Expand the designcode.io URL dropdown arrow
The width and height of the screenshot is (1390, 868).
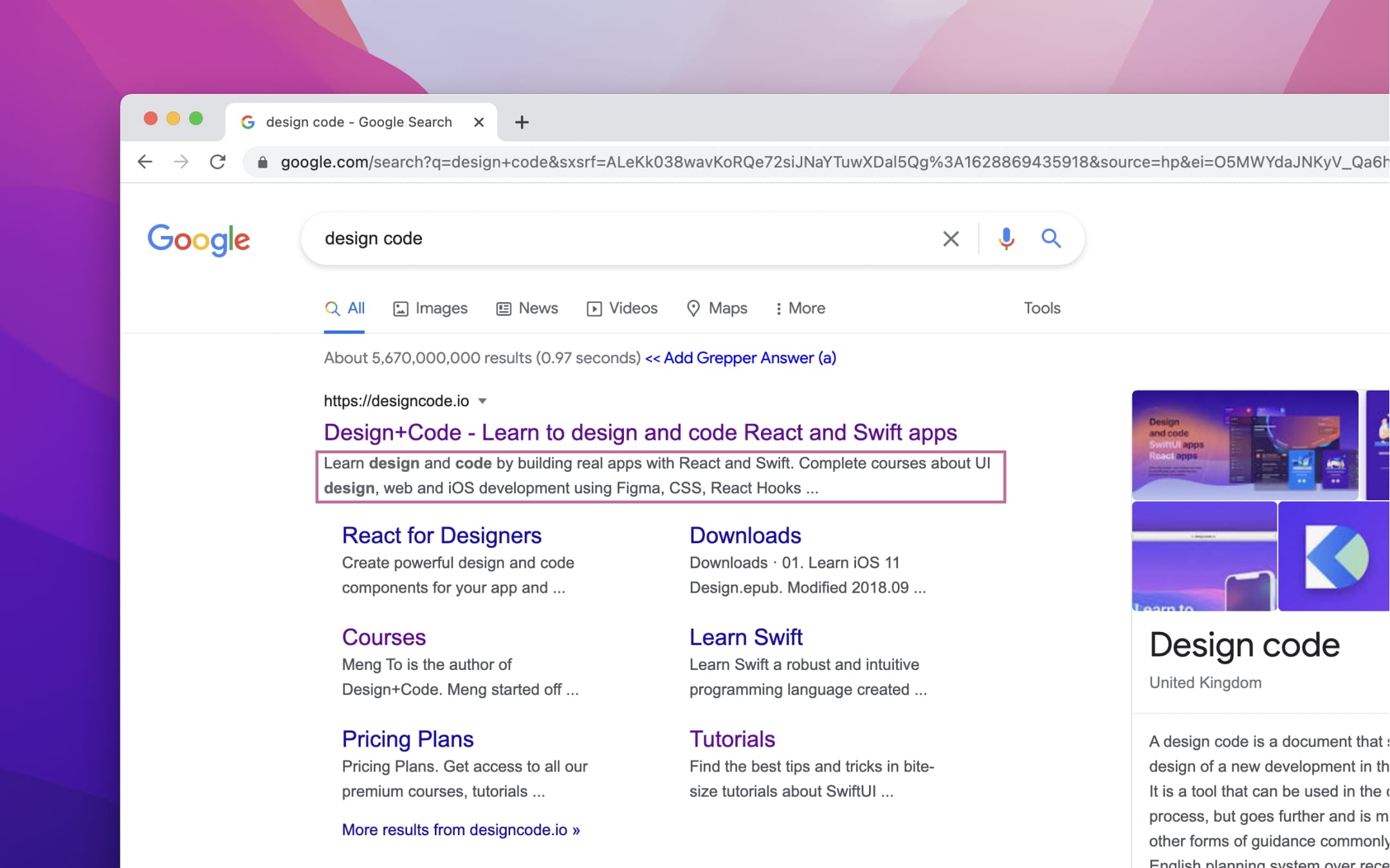[482, 401]
